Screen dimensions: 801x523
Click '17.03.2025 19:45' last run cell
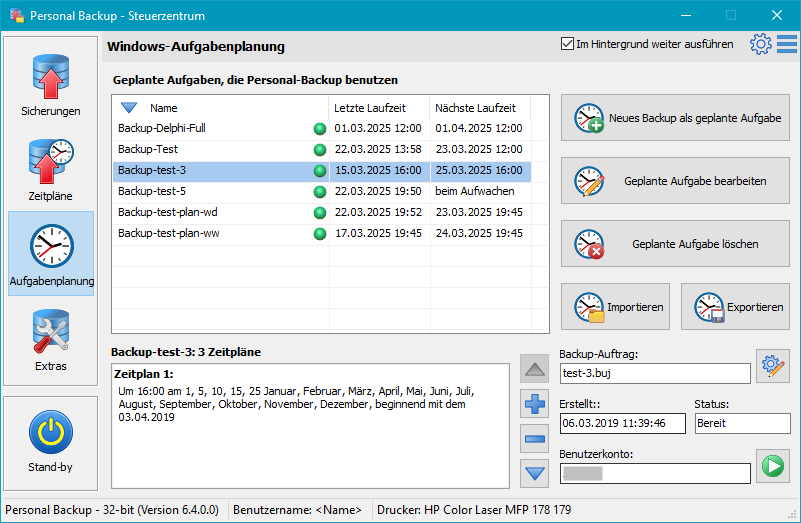tap(378, 233)
